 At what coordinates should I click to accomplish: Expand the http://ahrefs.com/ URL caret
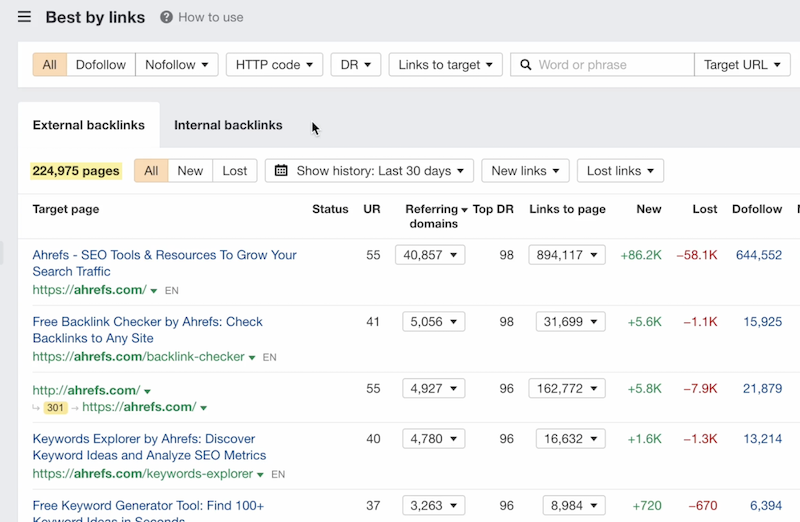point(147,391)
